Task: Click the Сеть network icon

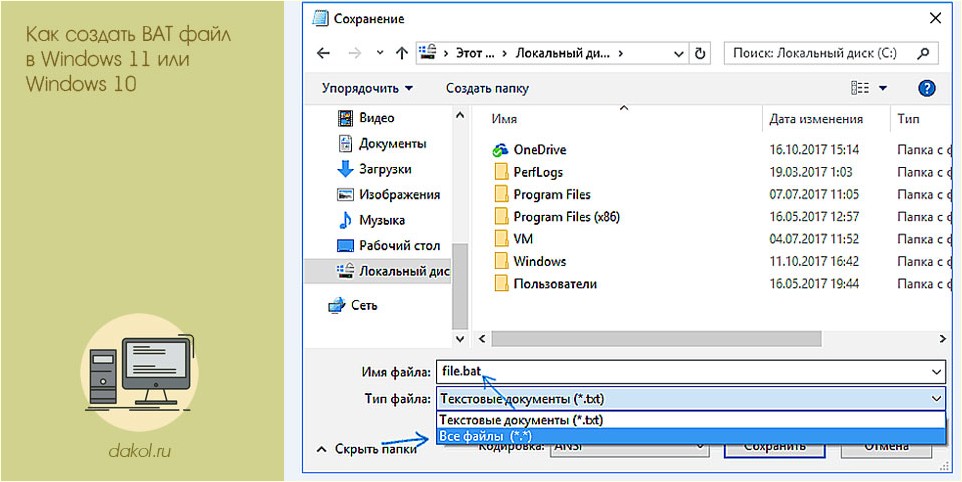Action: coord(336,305)
